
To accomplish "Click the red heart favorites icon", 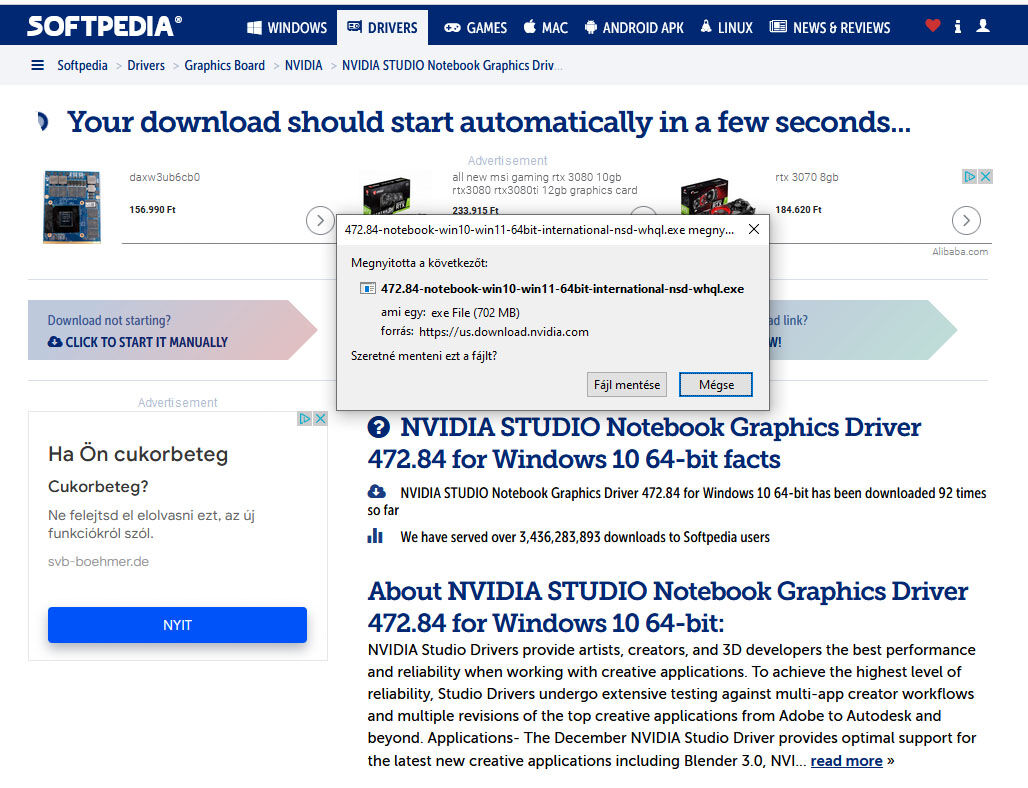I will (x=932, y=26).
